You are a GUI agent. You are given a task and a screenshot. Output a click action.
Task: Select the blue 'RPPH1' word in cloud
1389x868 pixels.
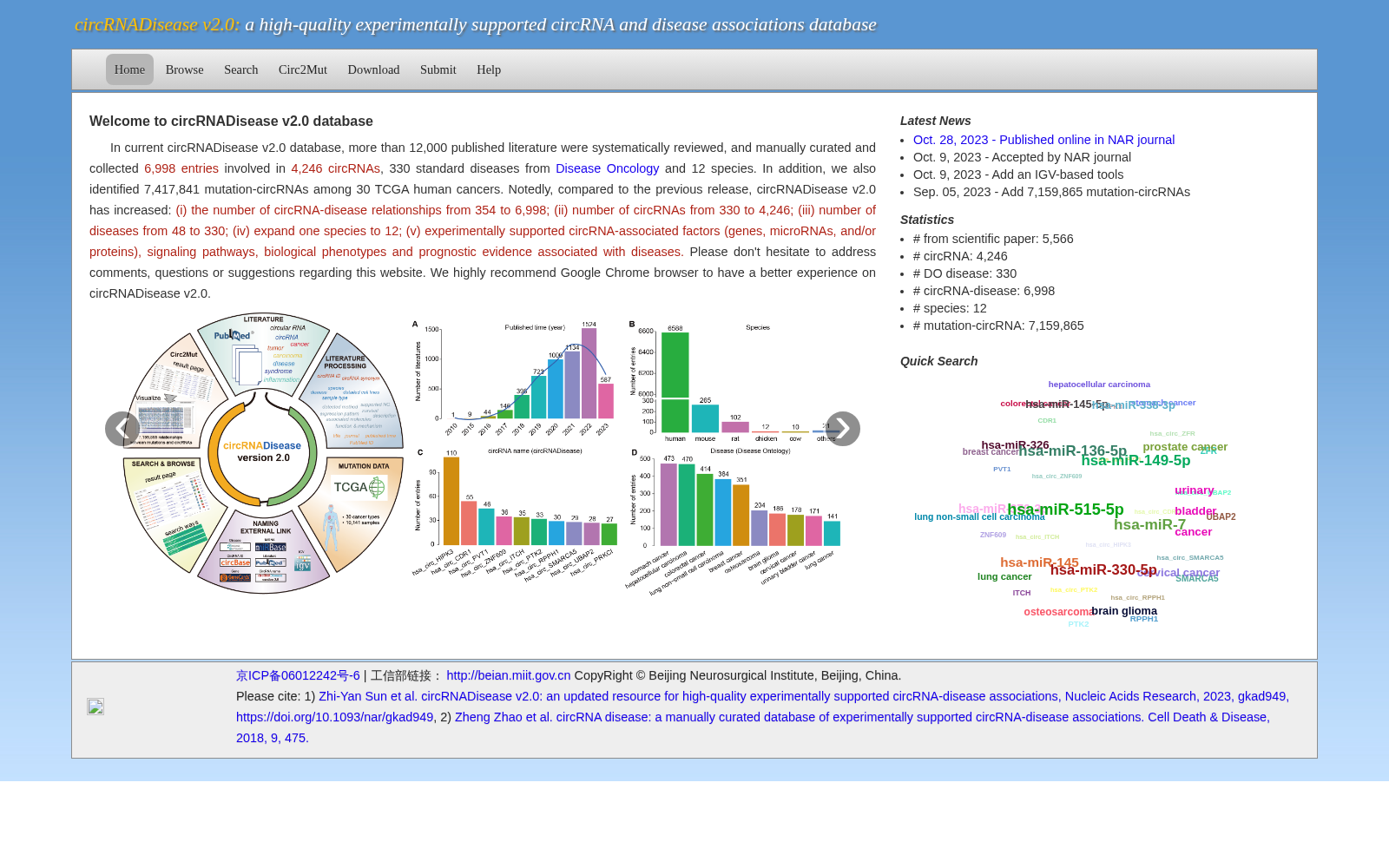[x=1144, y=619]
